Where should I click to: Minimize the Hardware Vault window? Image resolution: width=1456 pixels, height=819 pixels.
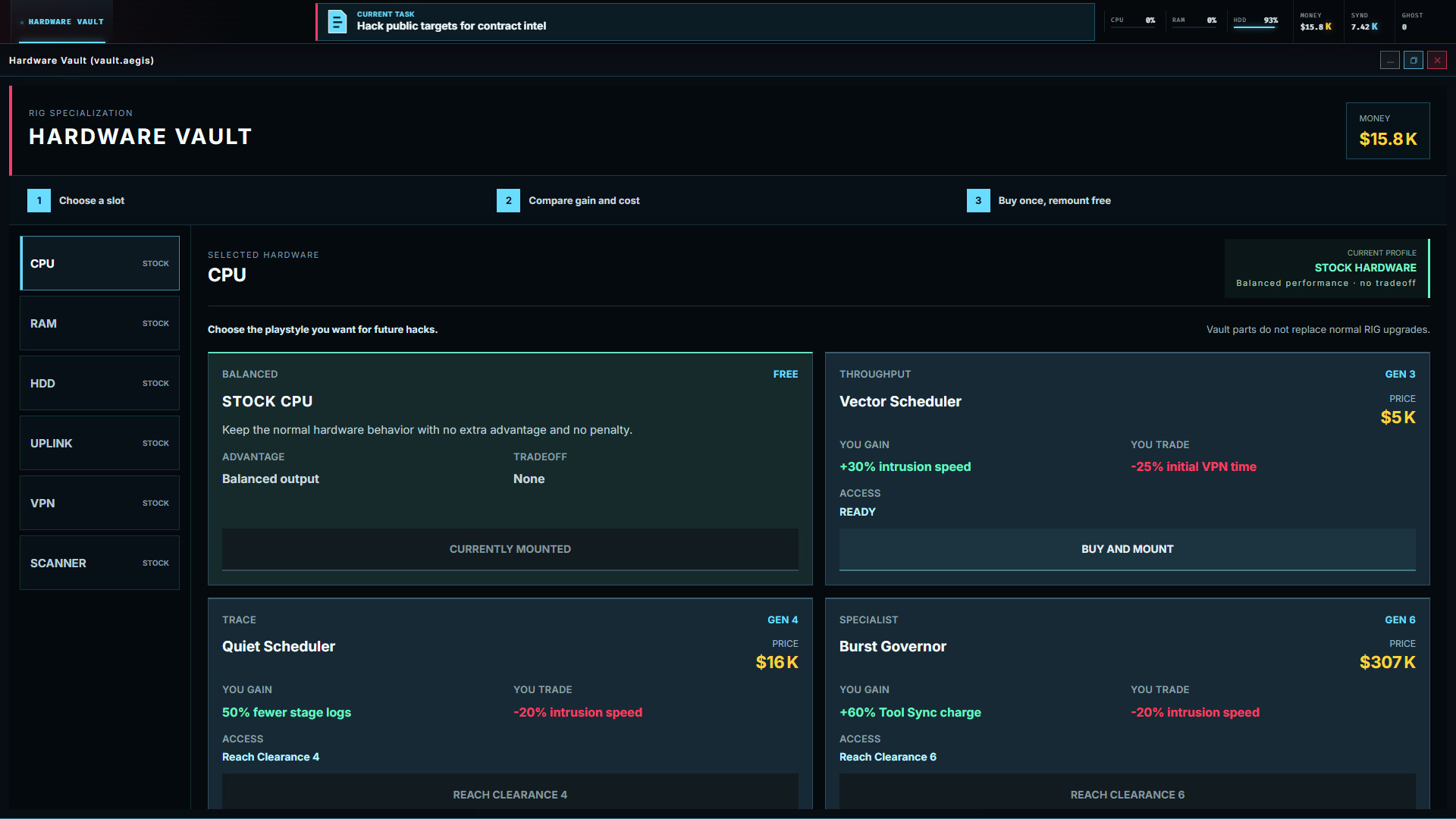(x=1389, y=60)
